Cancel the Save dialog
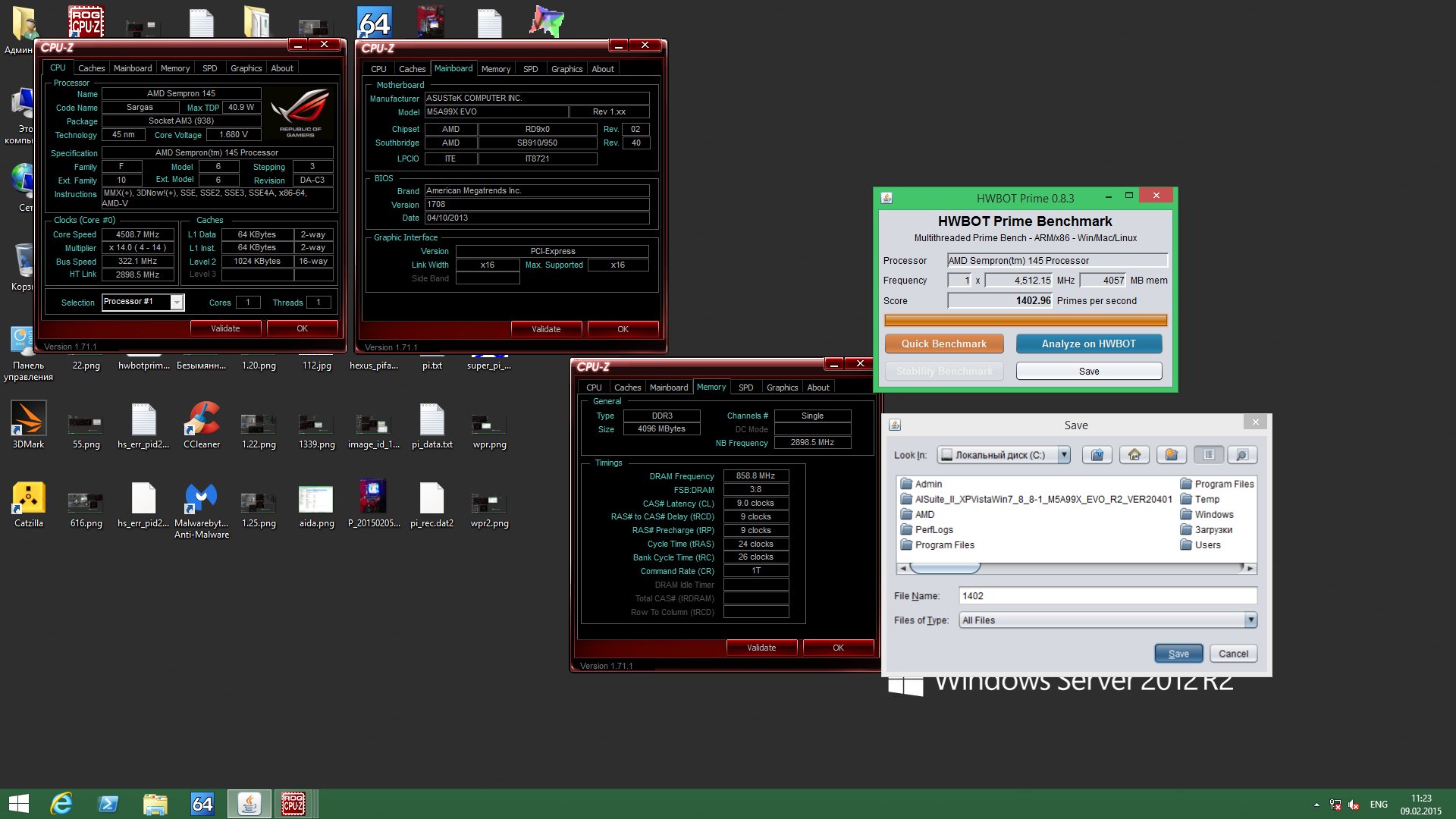Image resolution: width=1456 pixels, height=819 pixels. point(1233,654)
